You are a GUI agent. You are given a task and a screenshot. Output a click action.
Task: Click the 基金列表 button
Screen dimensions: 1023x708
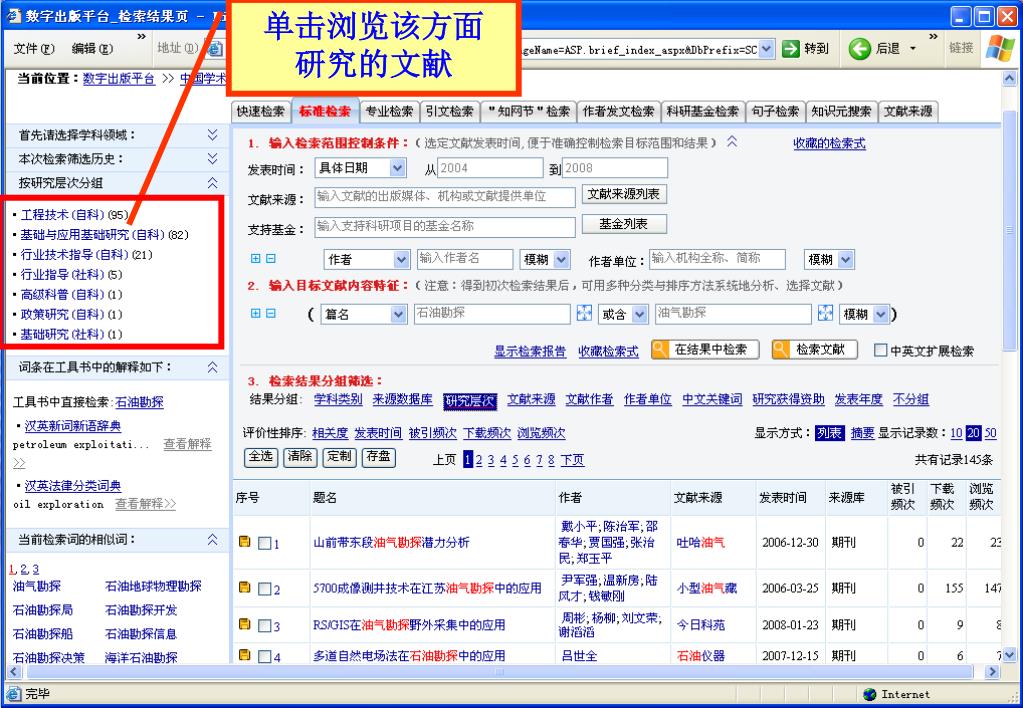coord(624,224)
